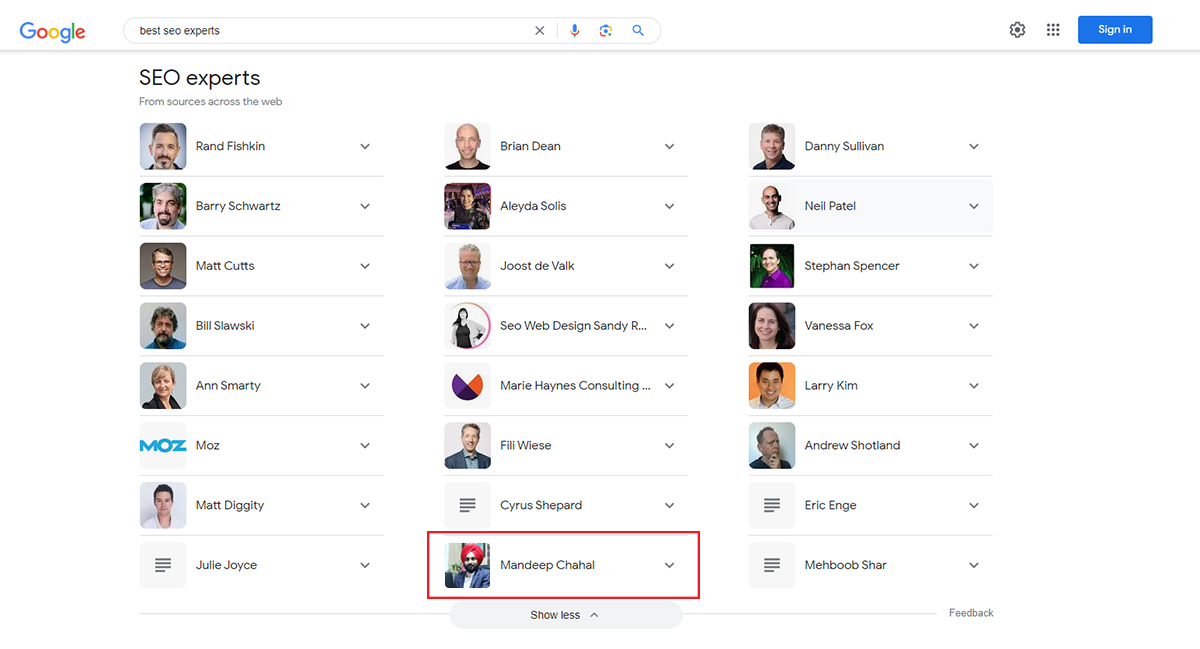Open the Google apps grid

click(x=1053, y=30)
